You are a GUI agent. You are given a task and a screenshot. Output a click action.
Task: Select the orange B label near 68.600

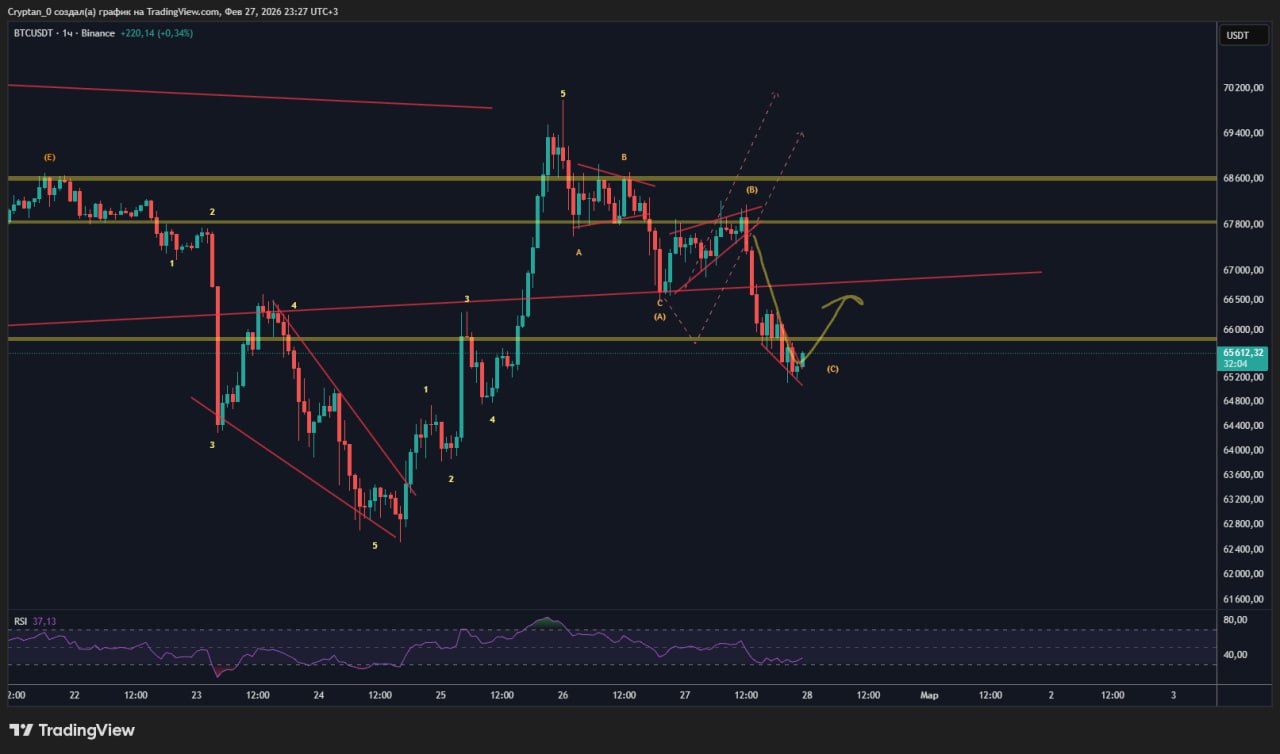tap(623, 157)
